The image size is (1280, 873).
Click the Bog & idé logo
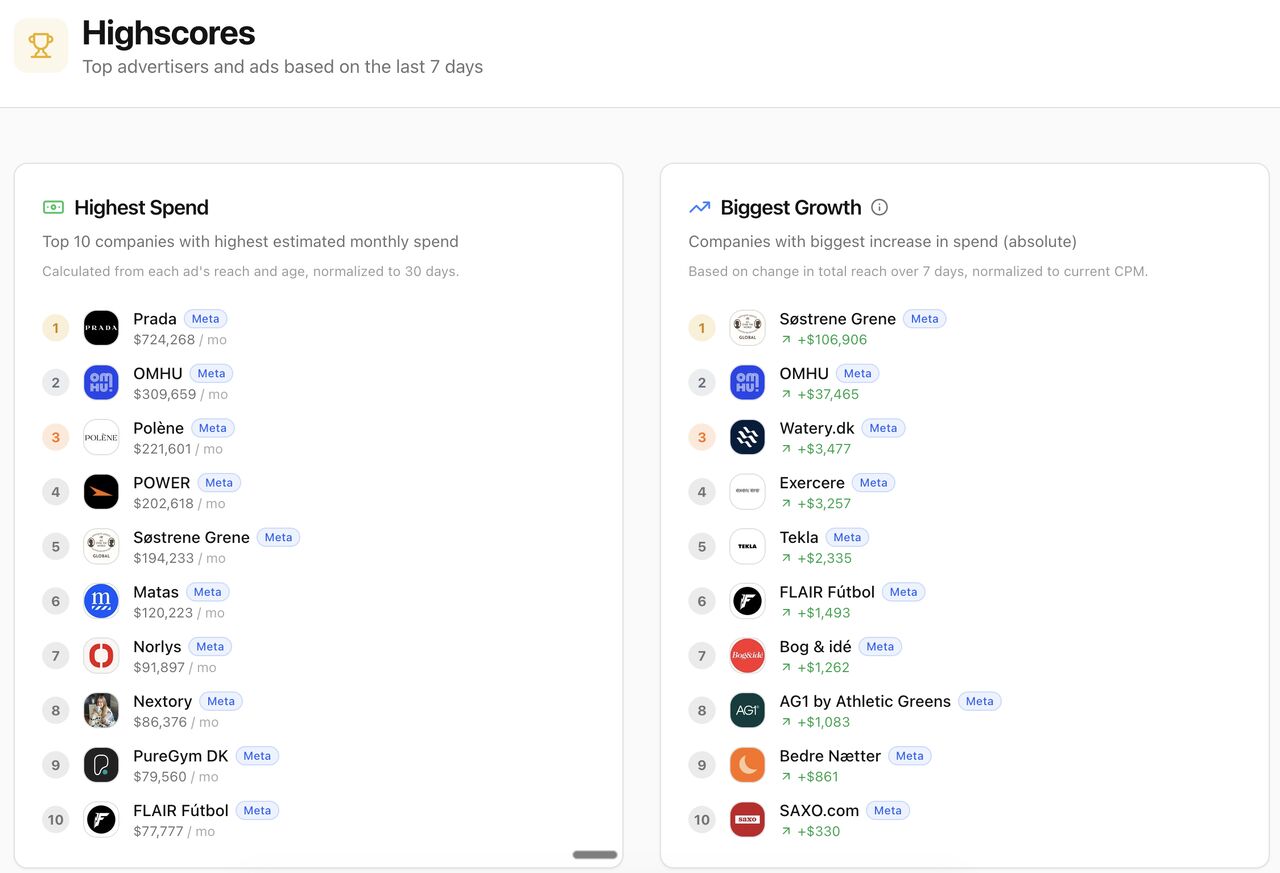tap(747, 656)
